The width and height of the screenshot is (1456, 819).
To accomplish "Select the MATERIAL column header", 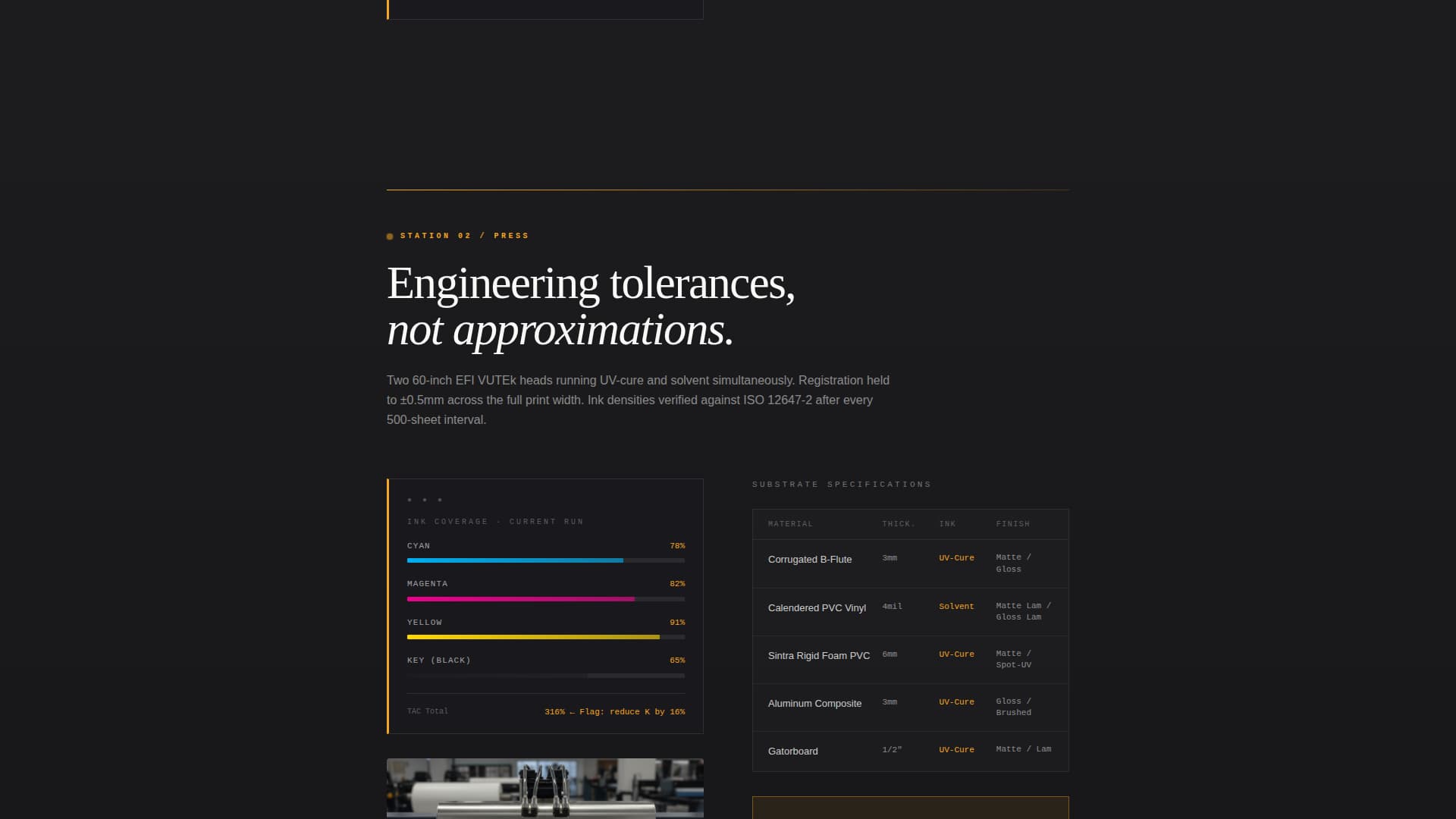I will (x=791, y=524).
